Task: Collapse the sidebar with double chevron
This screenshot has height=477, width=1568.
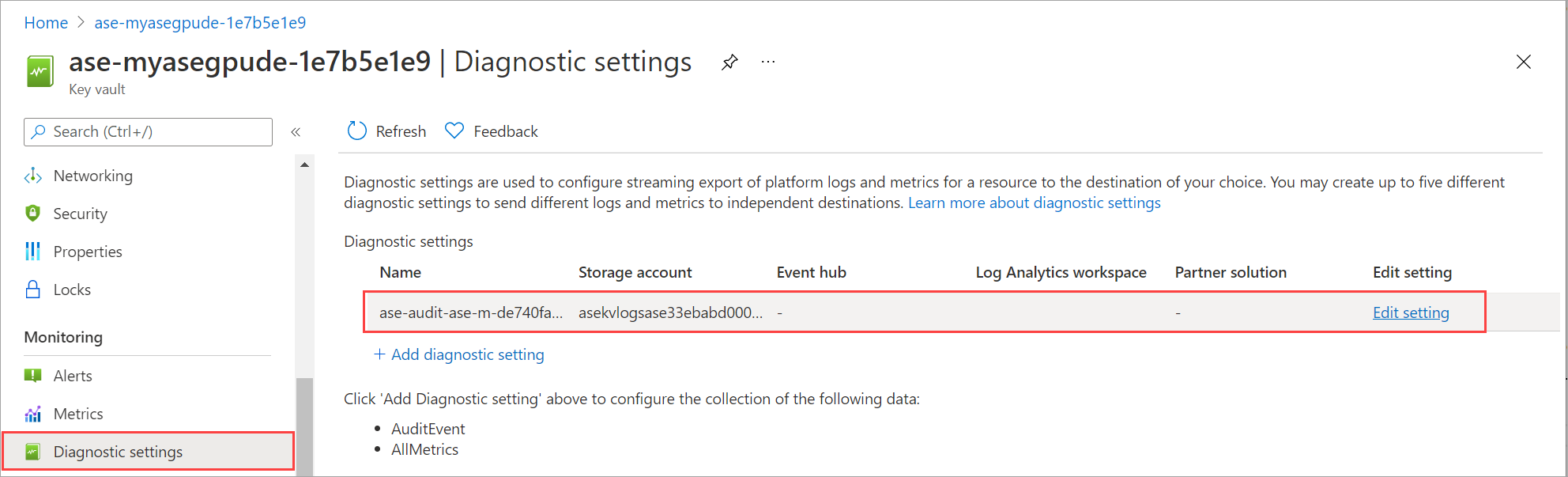Action: click(x=296, y=132)
